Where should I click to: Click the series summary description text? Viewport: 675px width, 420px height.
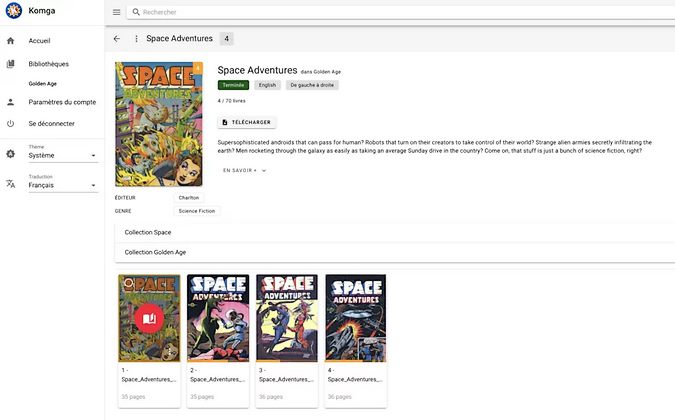(435, 146)
